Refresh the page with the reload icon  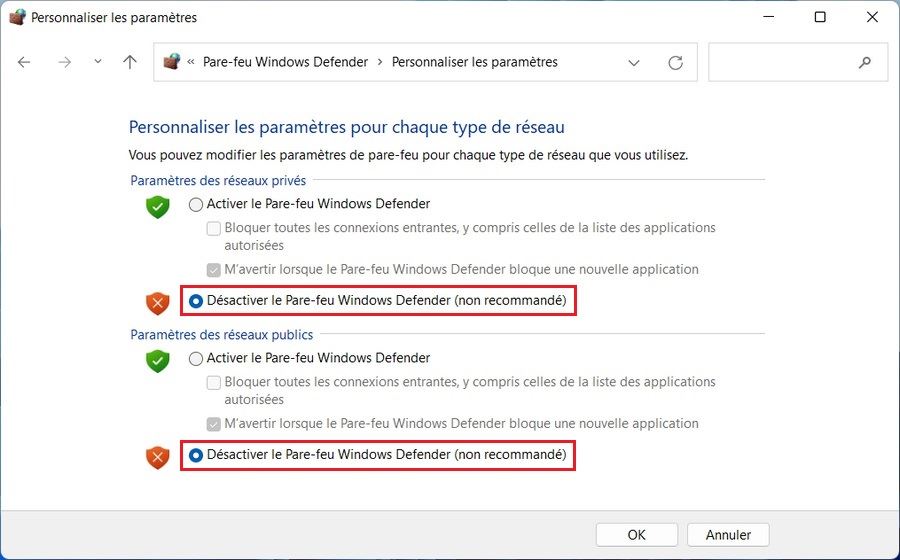pyautogui.click(x=676, y=63)
